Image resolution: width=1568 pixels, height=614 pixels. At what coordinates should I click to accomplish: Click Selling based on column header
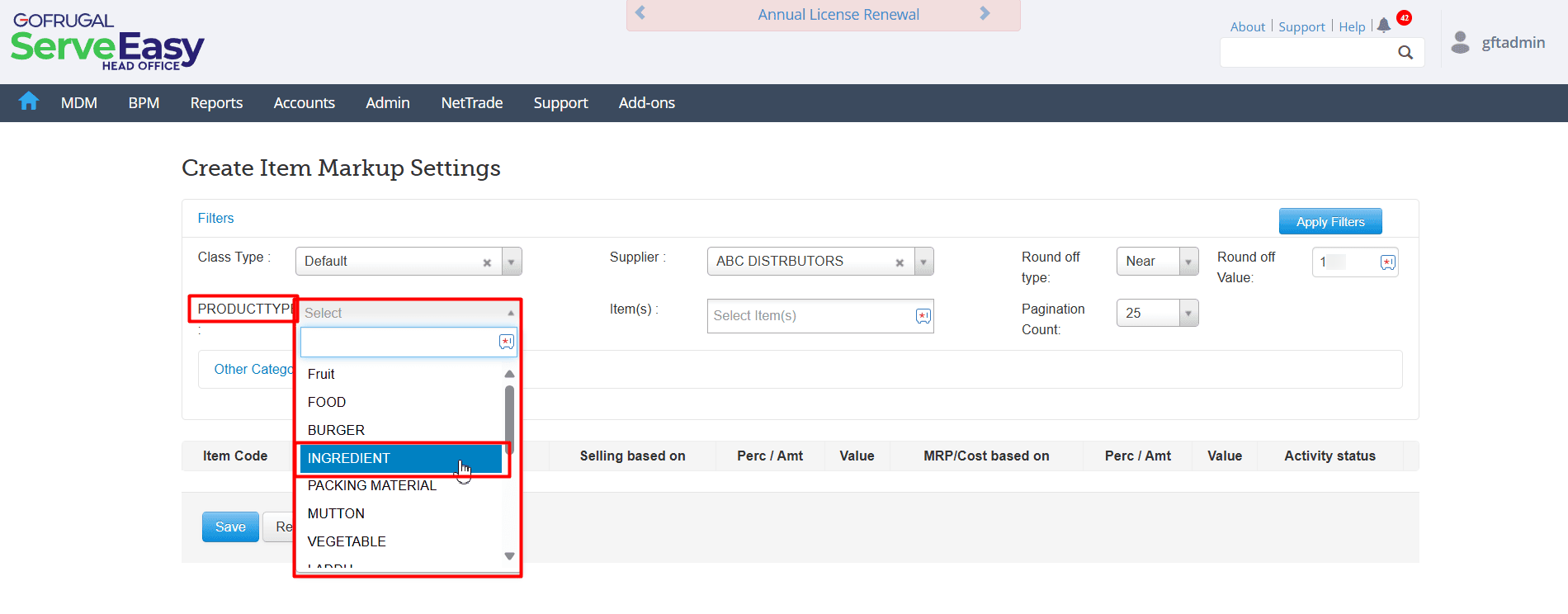(632, 456)
